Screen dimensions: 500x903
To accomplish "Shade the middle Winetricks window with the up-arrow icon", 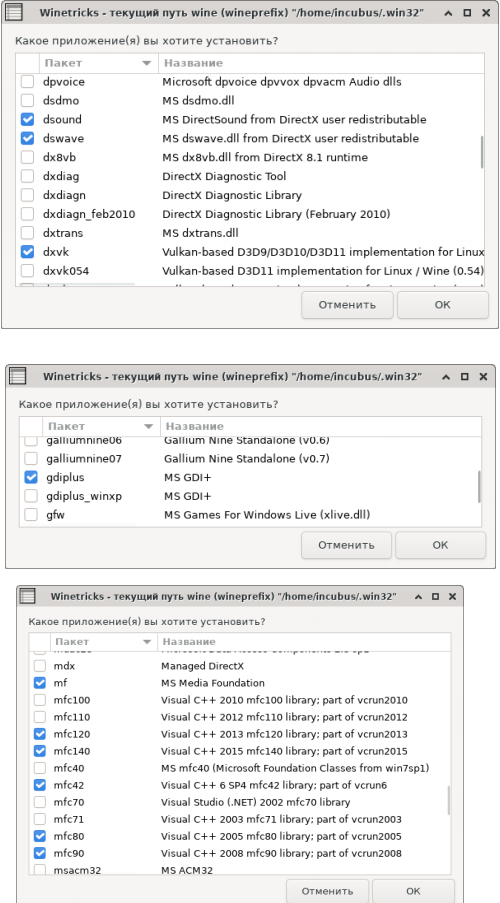I will (445, 377).
